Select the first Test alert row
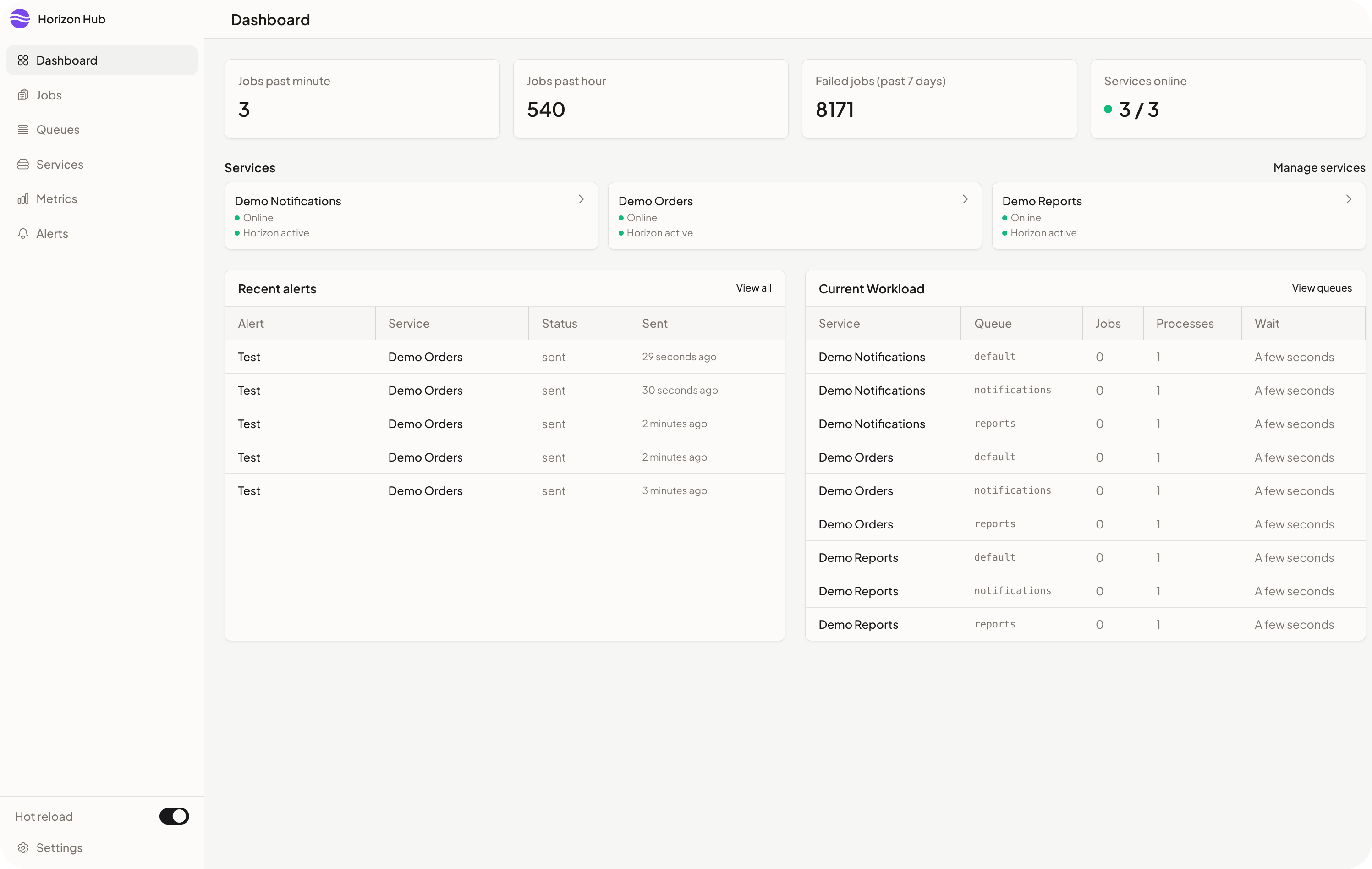Screen dimensions: 1372x869 click(x=505, y=357)
